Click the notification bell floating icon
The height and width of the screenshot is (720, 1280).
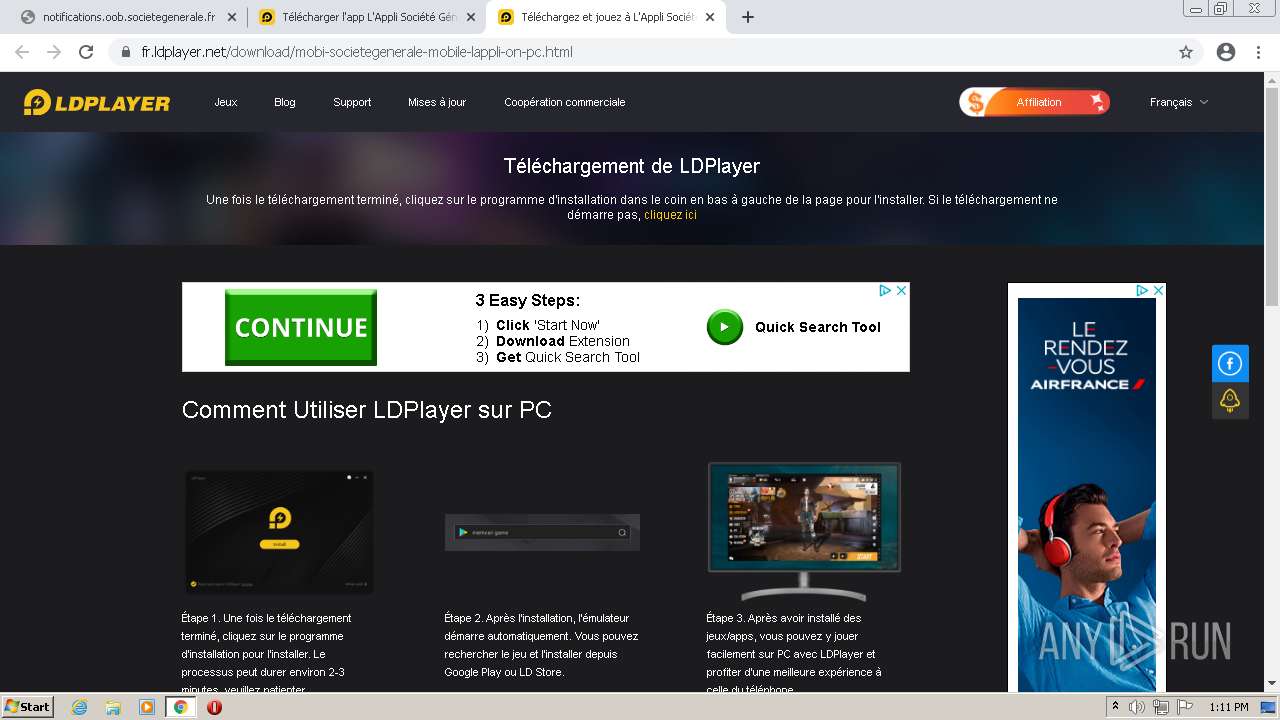(1230, 400)
